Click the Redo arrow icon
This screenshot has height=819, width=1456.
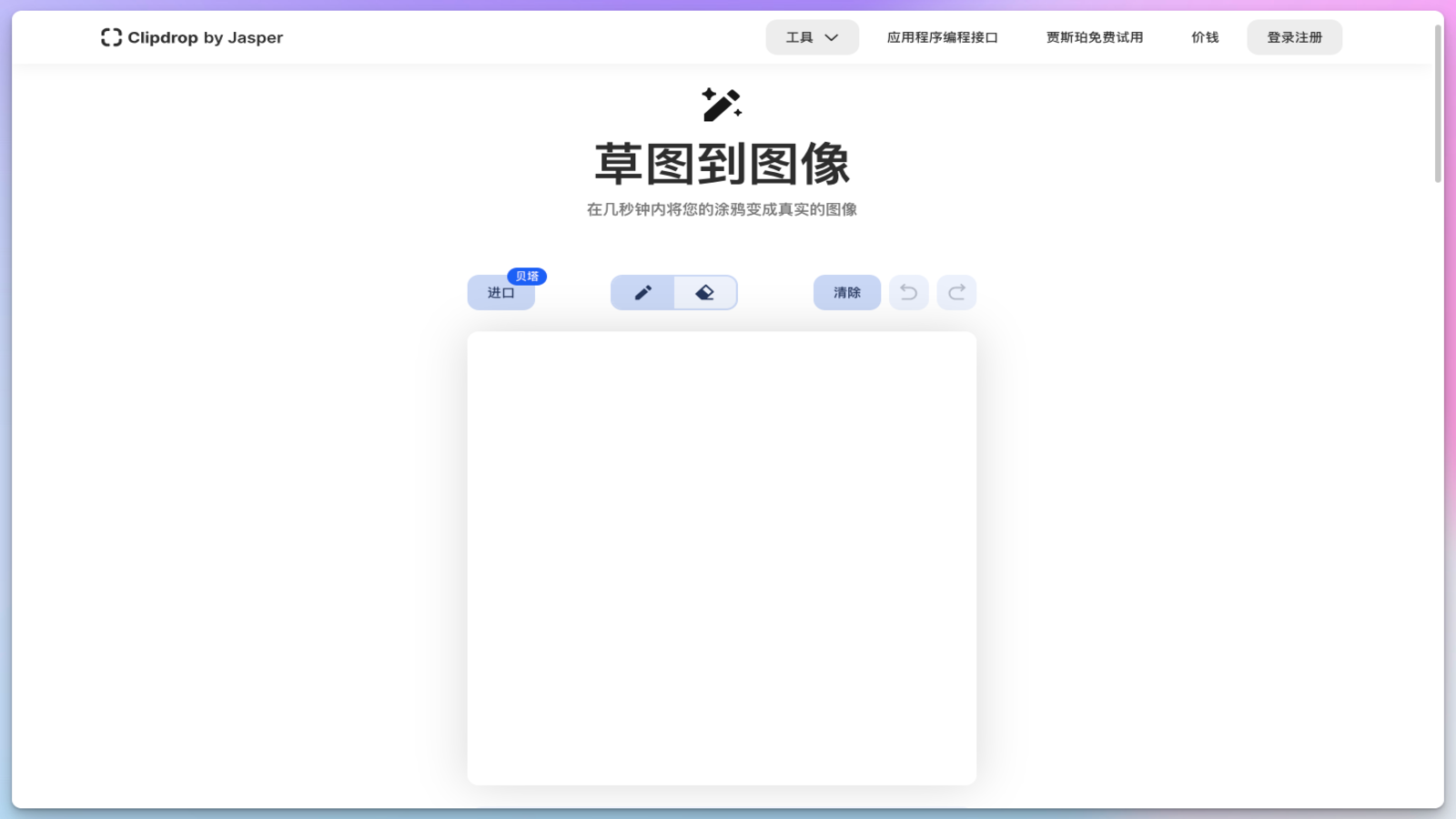956,292
